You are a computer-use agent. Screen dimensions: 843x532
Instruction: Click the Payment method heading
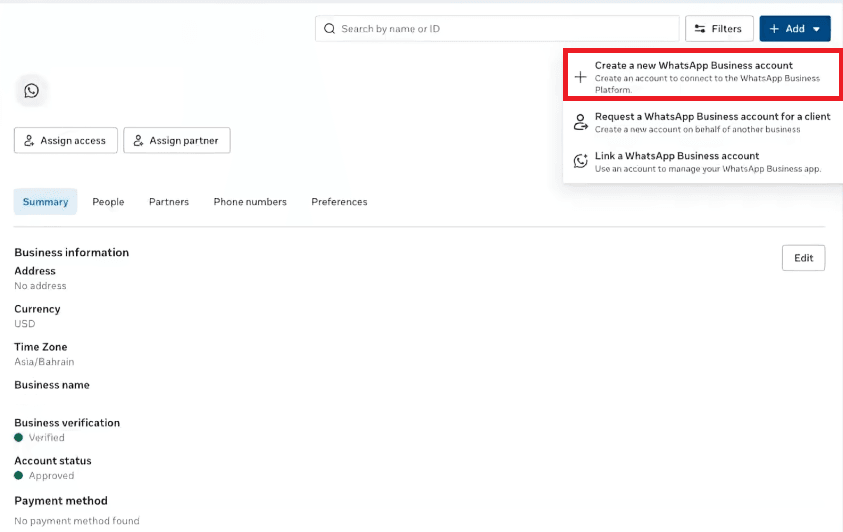pyautogui.click(x=61, y=501)
